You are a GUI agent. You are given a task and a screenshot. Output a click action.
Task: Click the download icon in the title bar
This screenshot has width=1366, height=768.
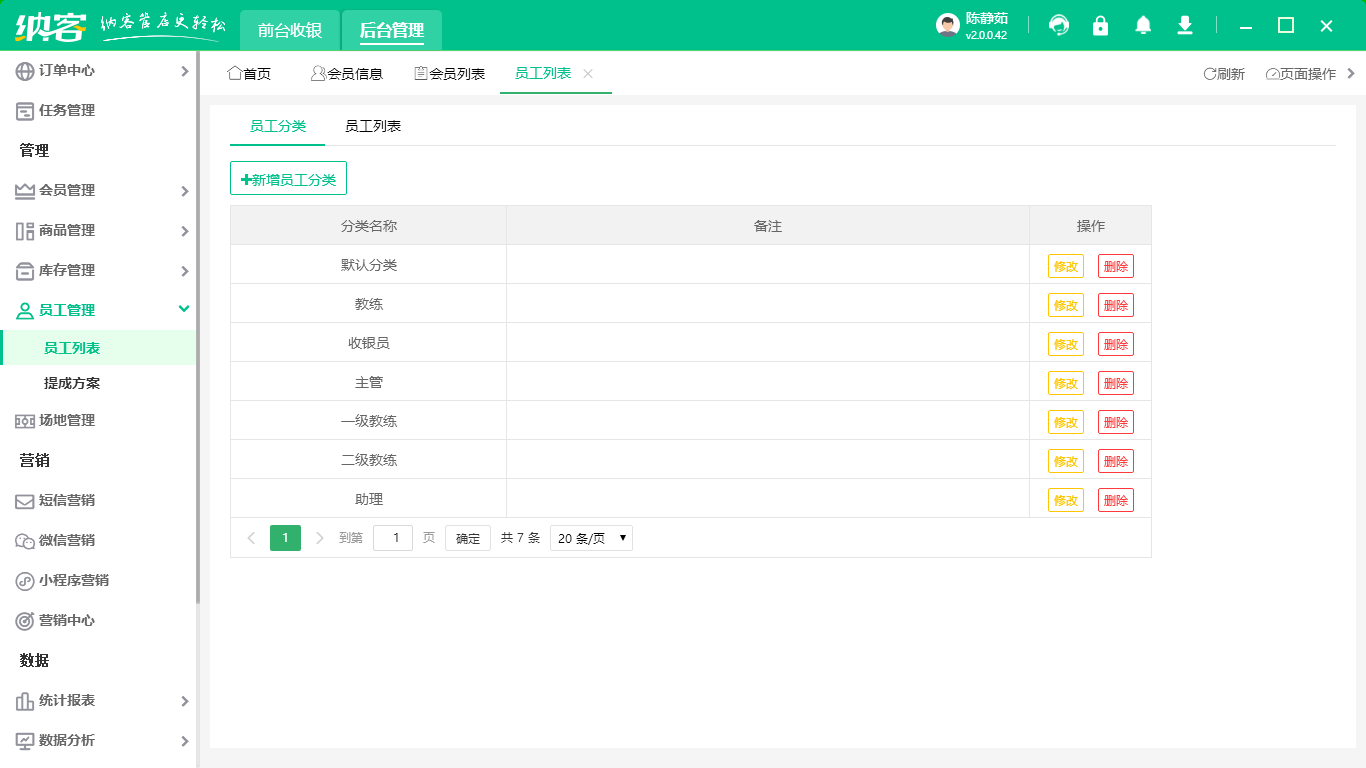pyautogui.click(x=1184, y=25)
